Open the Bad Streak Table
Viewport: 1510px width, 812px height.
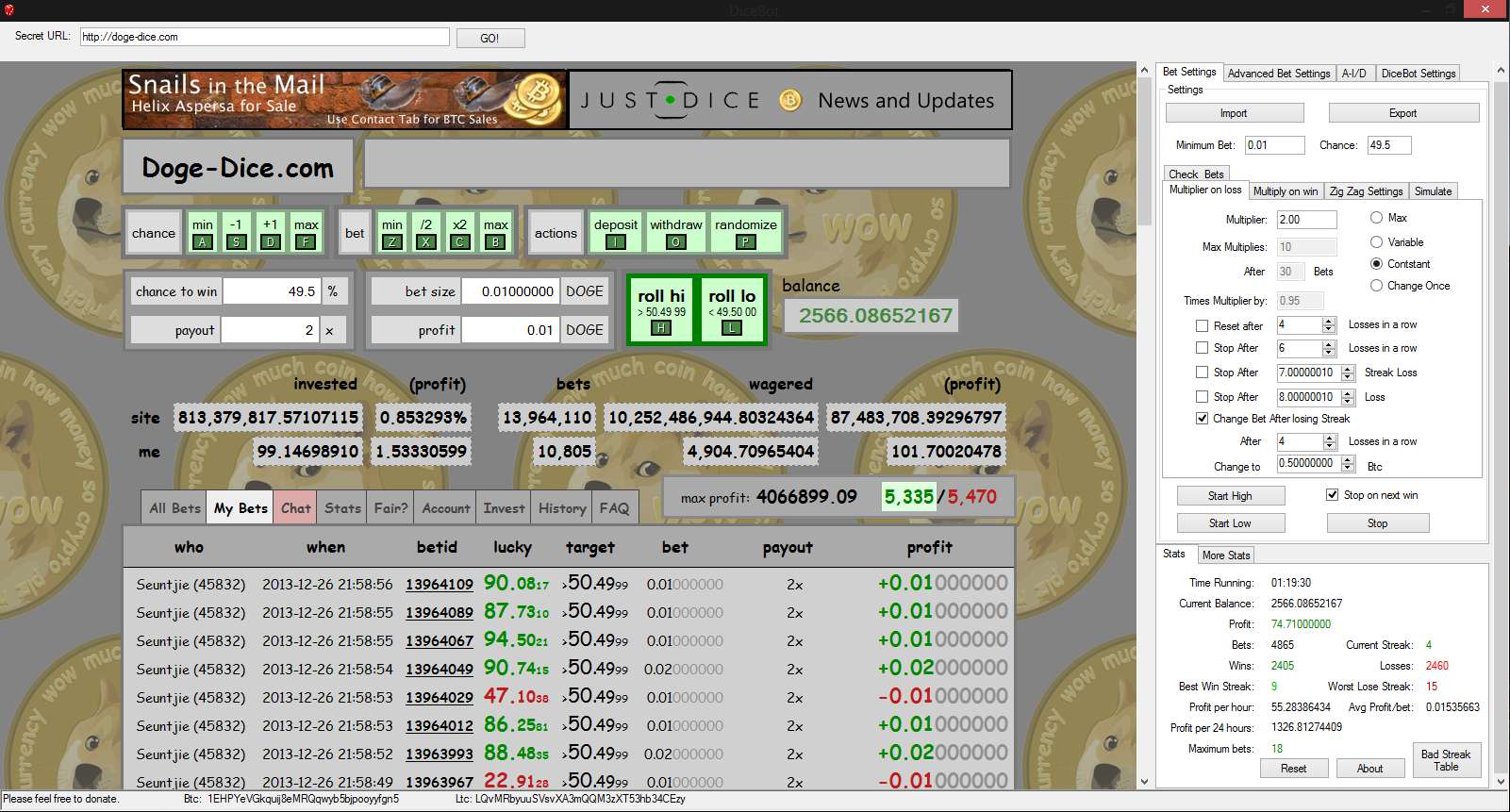click(1446, 760)
